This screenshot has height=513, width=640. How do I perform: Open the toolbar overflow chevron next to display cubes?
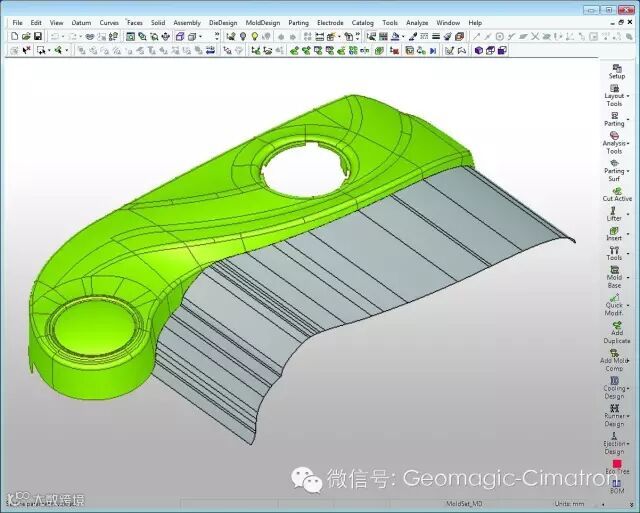click(216, 37)
